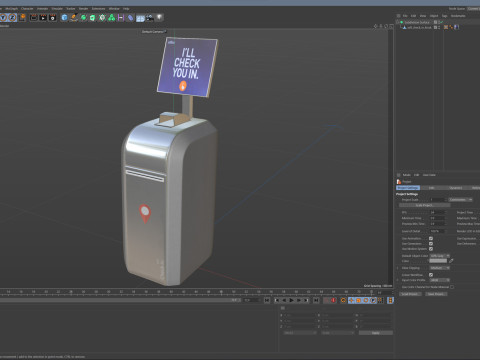Click the viewport zoom camera icon
The image size is (480, 360).
[x=381, y=26]
